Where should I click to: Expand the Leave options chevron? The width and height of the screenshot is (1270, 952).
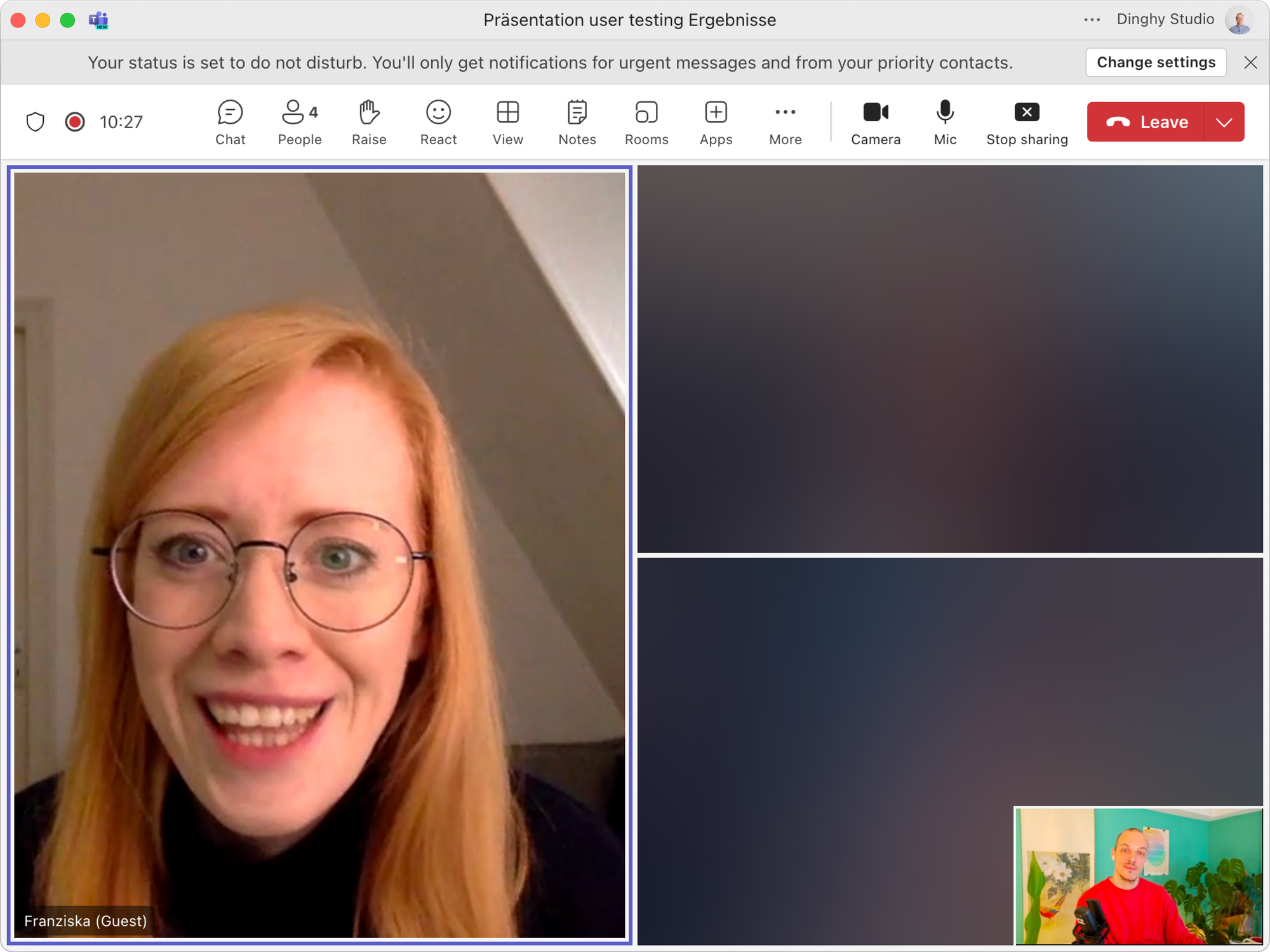1224,122
